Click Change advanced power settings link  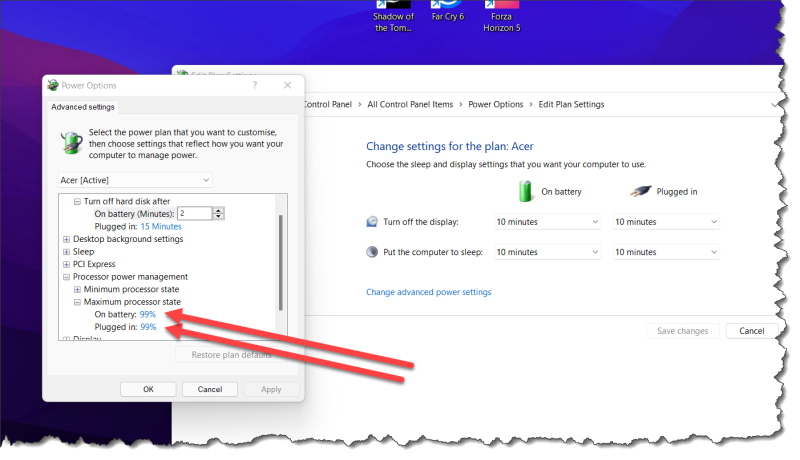[428, 292]
